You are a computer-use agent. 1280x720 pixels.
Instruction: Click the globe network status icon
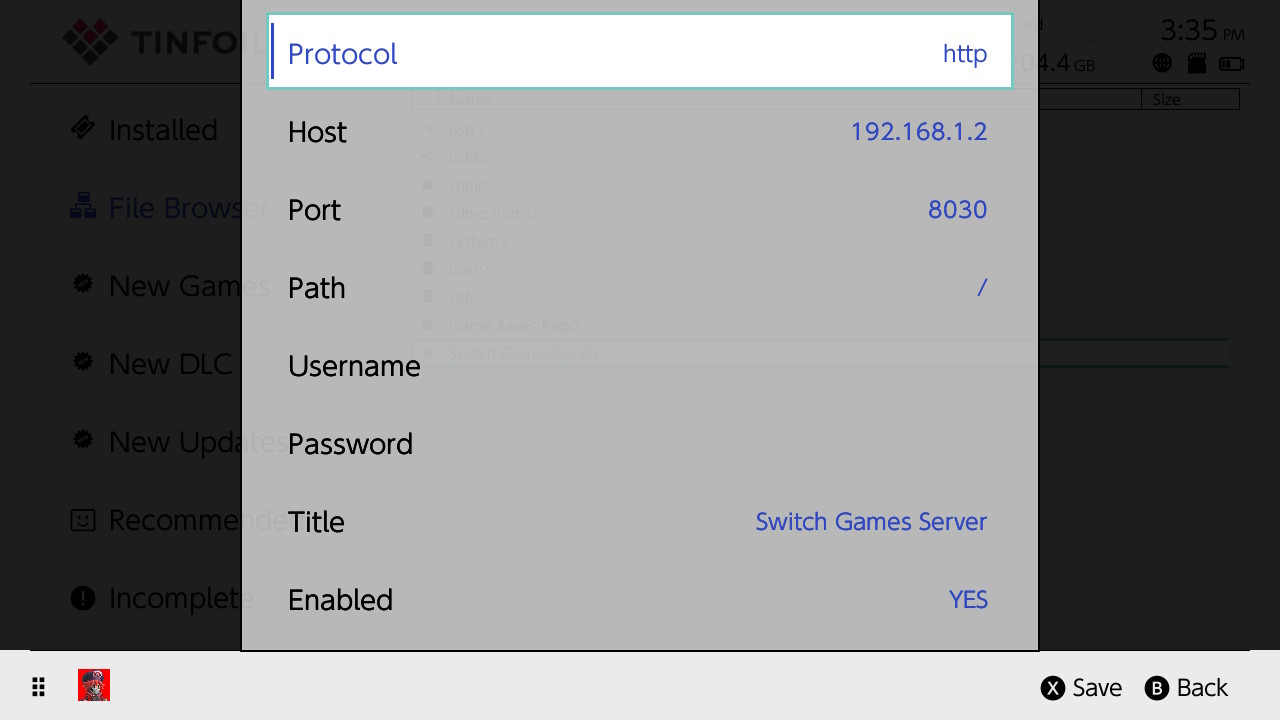(x=1162, y=63)
